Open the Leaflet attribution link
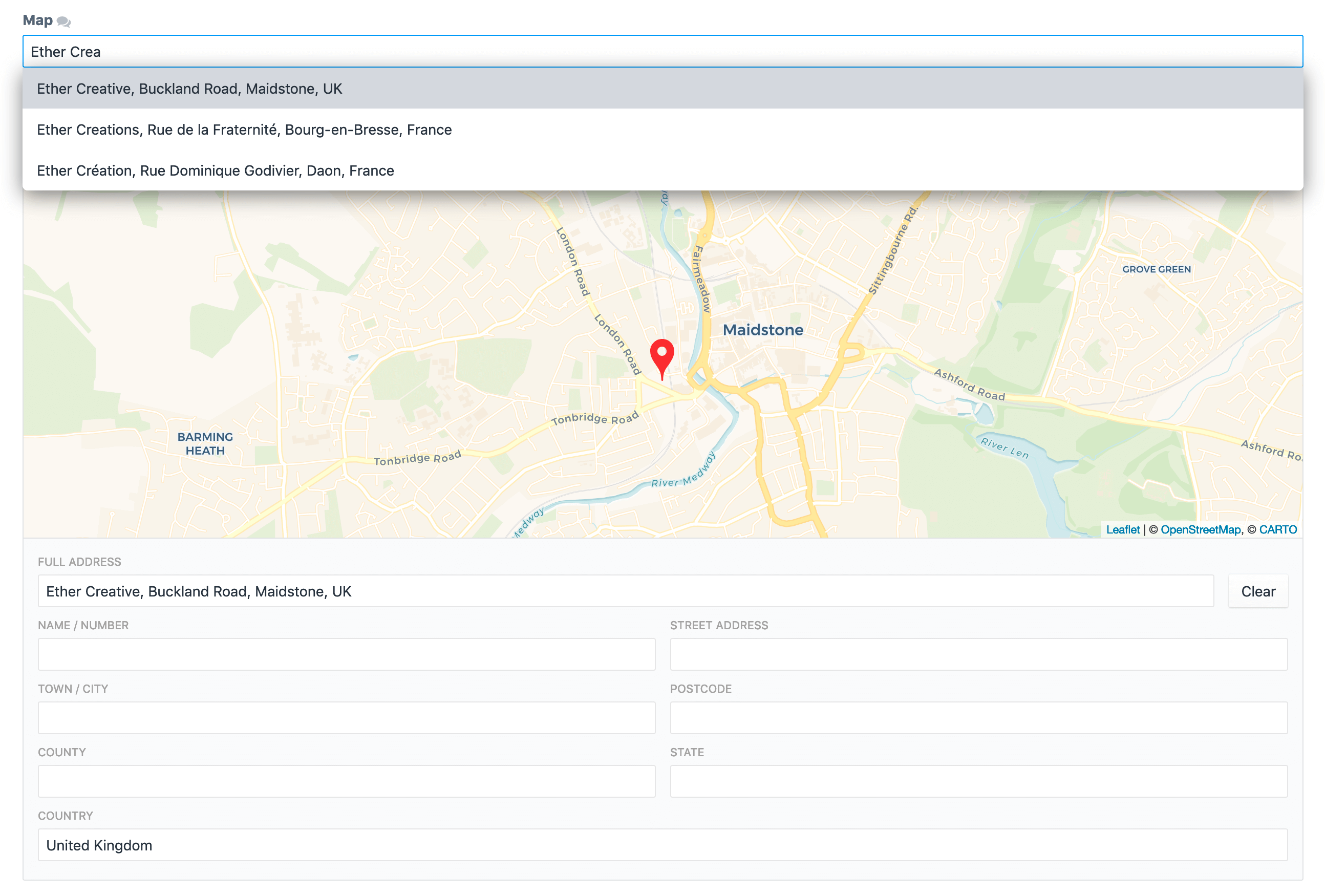This screenshot has height=896, width=1325. [1122, 530]
